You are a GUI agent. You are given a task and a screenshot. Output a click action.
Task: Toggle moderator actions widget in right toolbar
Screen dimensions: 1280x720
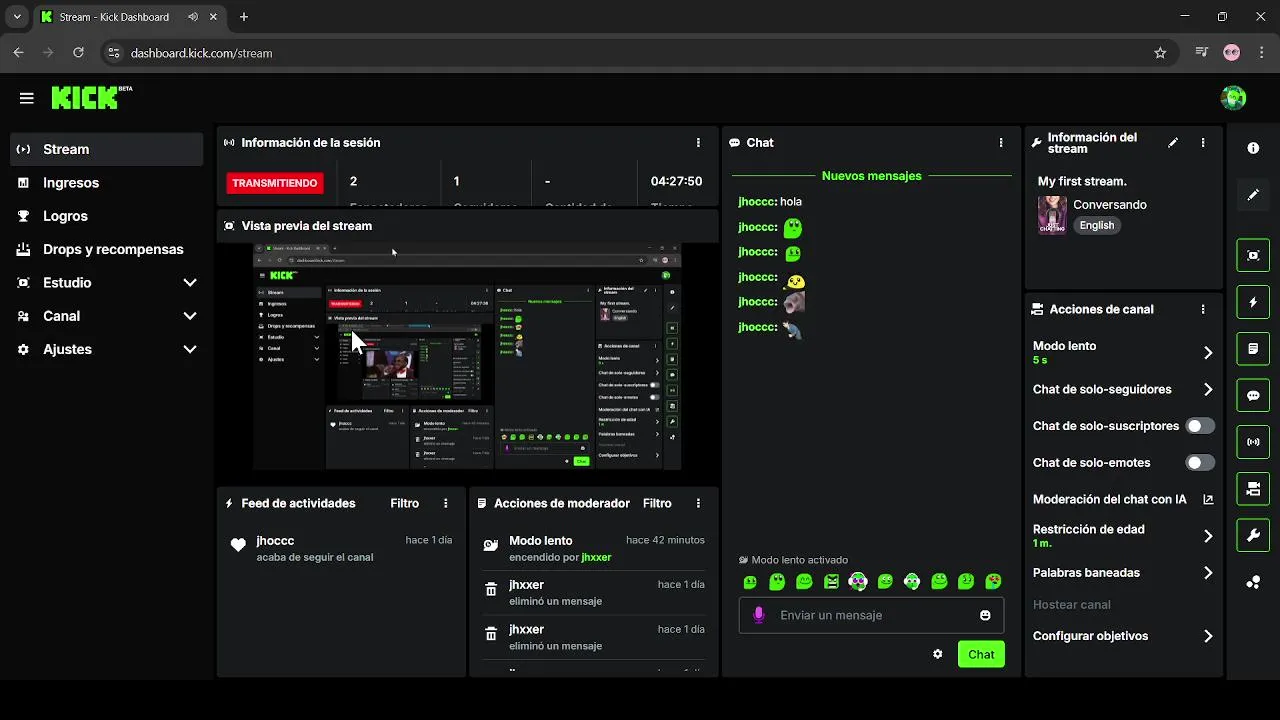(x=1253, y=349)
